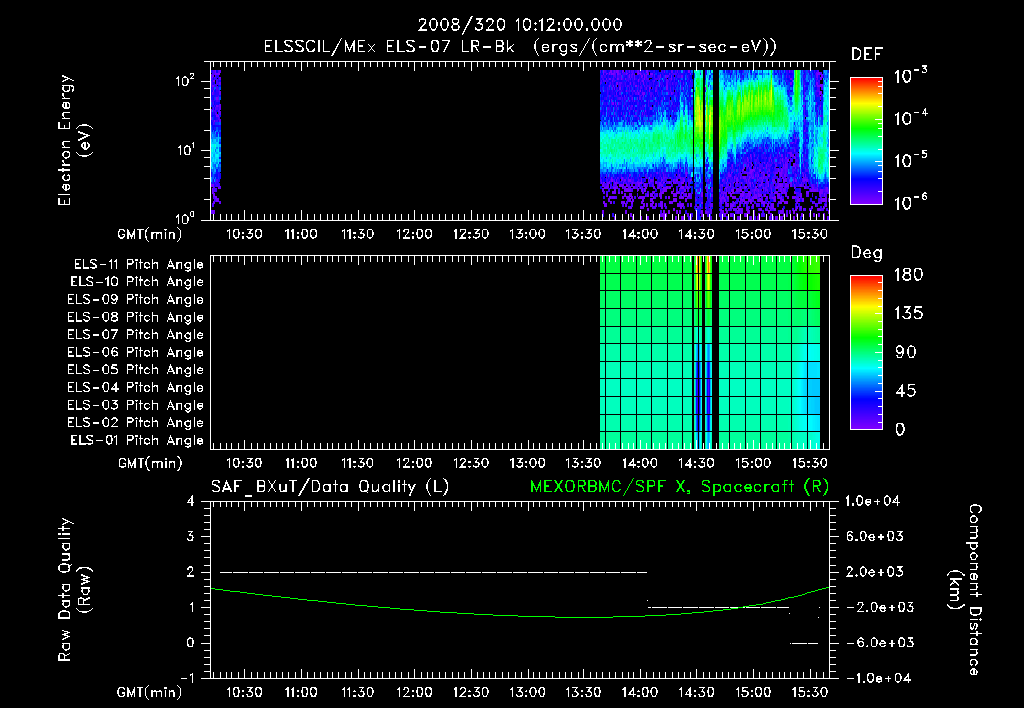The height and width of the screenshot is (708, 1024).
Task: Click the 180 value on the Deg scale
Action: pyautogui.click(x=909, y=275)
